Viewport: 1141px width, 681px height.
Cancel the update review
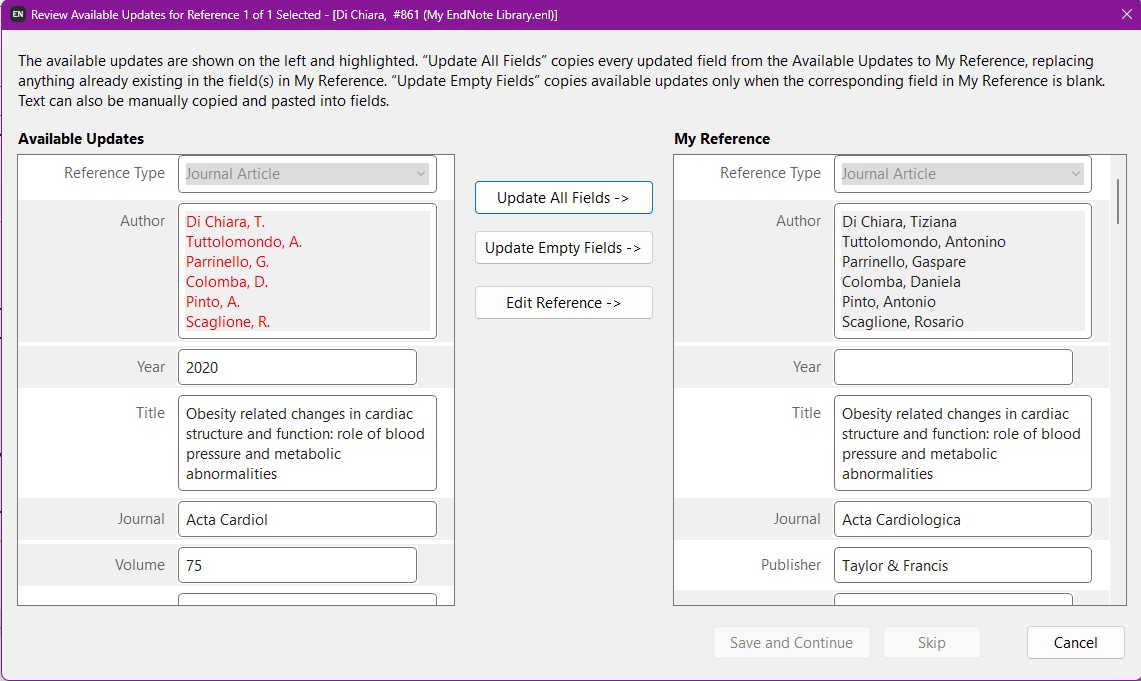click(x=1075, y=642)
